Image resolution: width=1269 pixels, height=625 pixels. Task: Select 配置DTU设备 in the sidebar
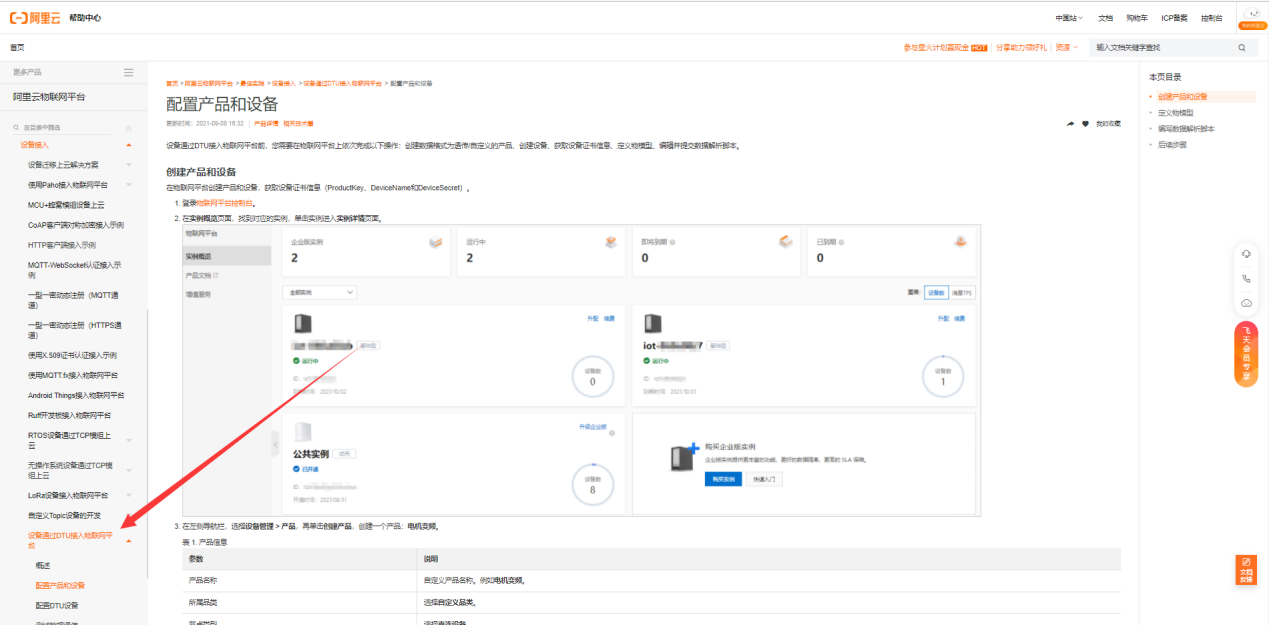click(57, 605)
